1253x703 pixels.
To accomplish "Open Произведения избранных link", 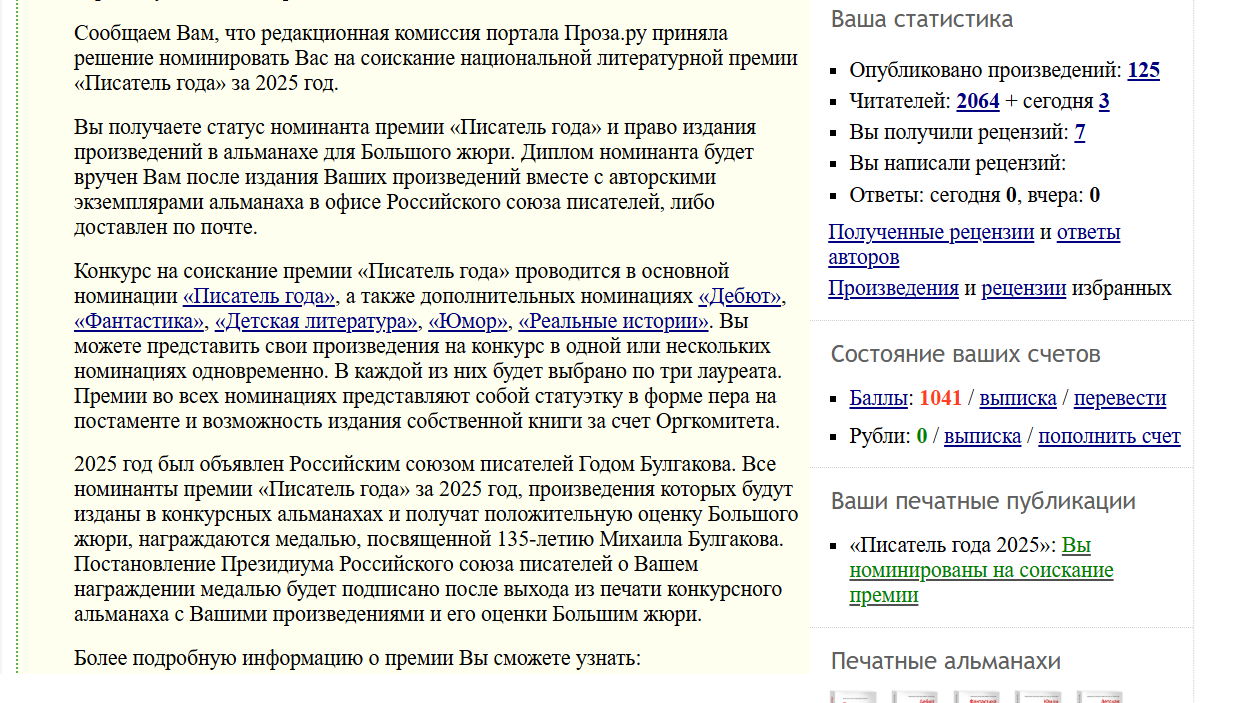I will (x=893, y=288).
